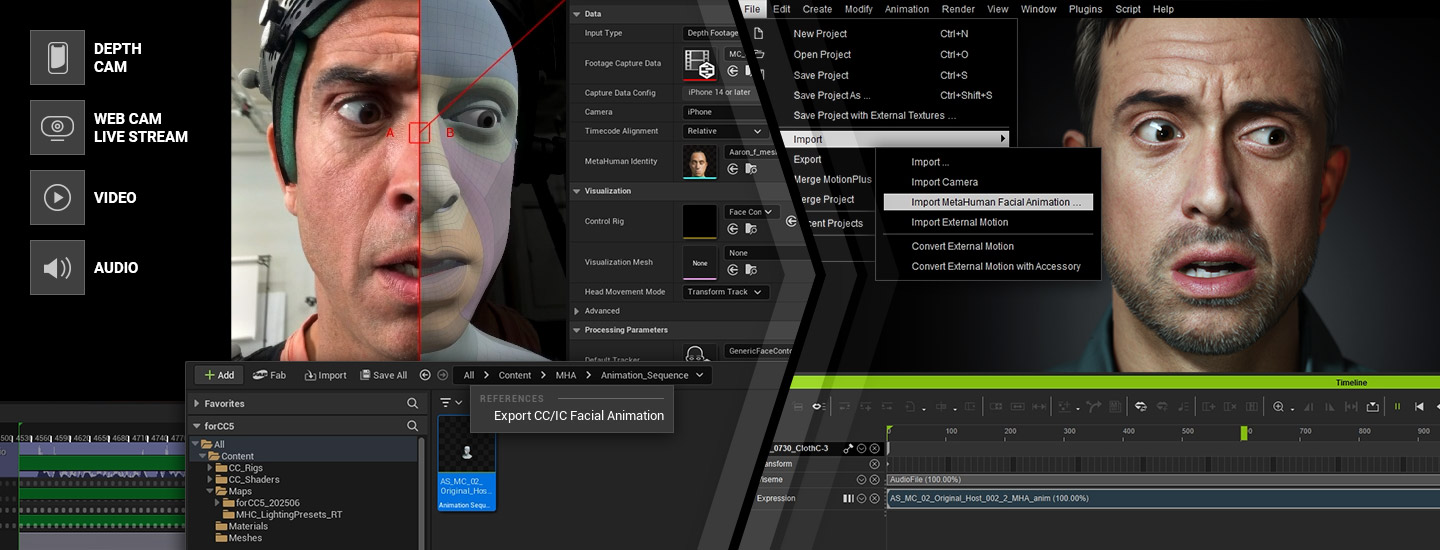Click the Depth Cam phone icon
Viewport: 1440px width, 550px height.
tap(57, 57)
